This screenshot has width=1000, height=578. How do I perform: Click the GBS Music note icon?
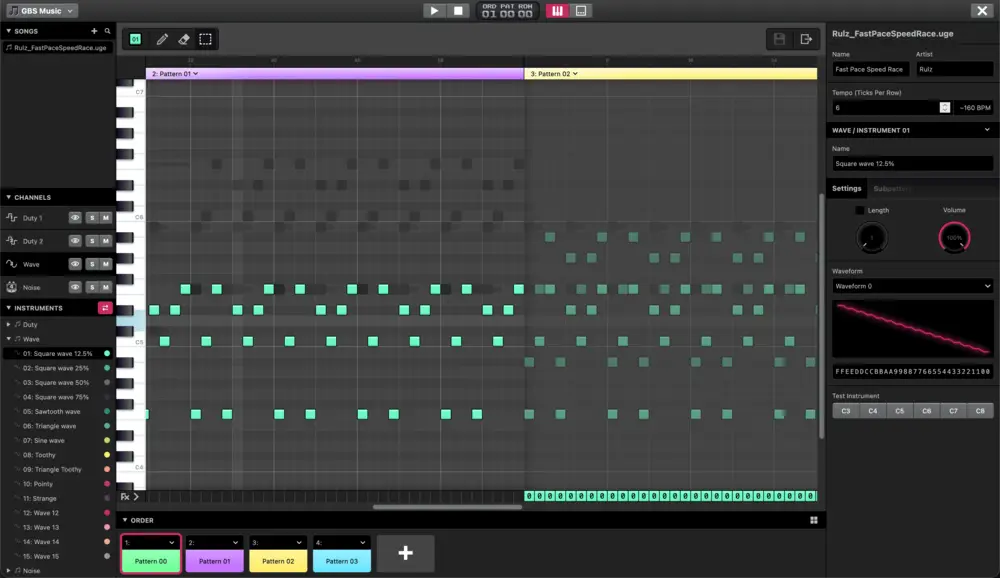[13, 11]
